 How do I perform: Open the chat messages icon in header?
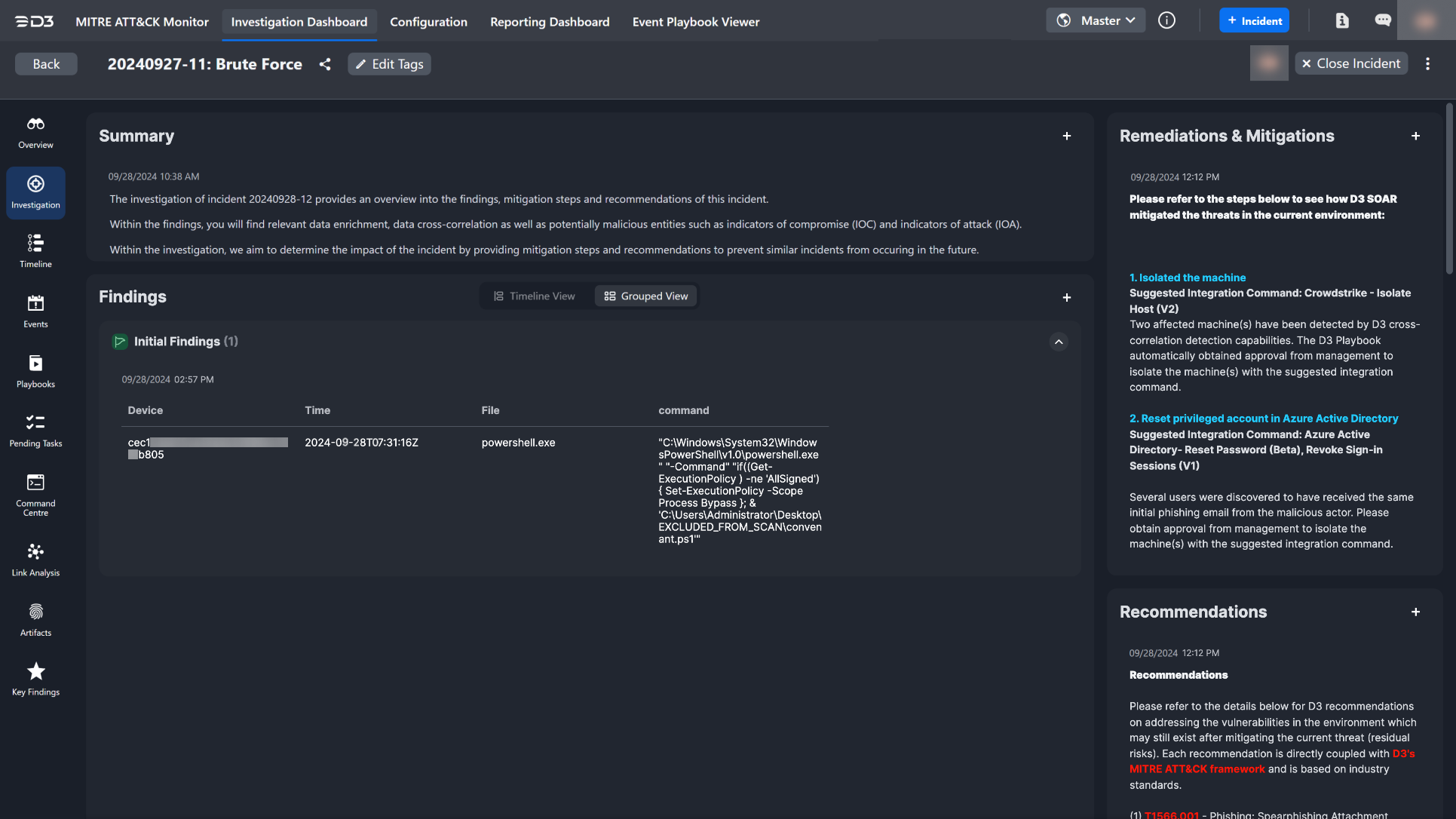(x=1382, y=20)
